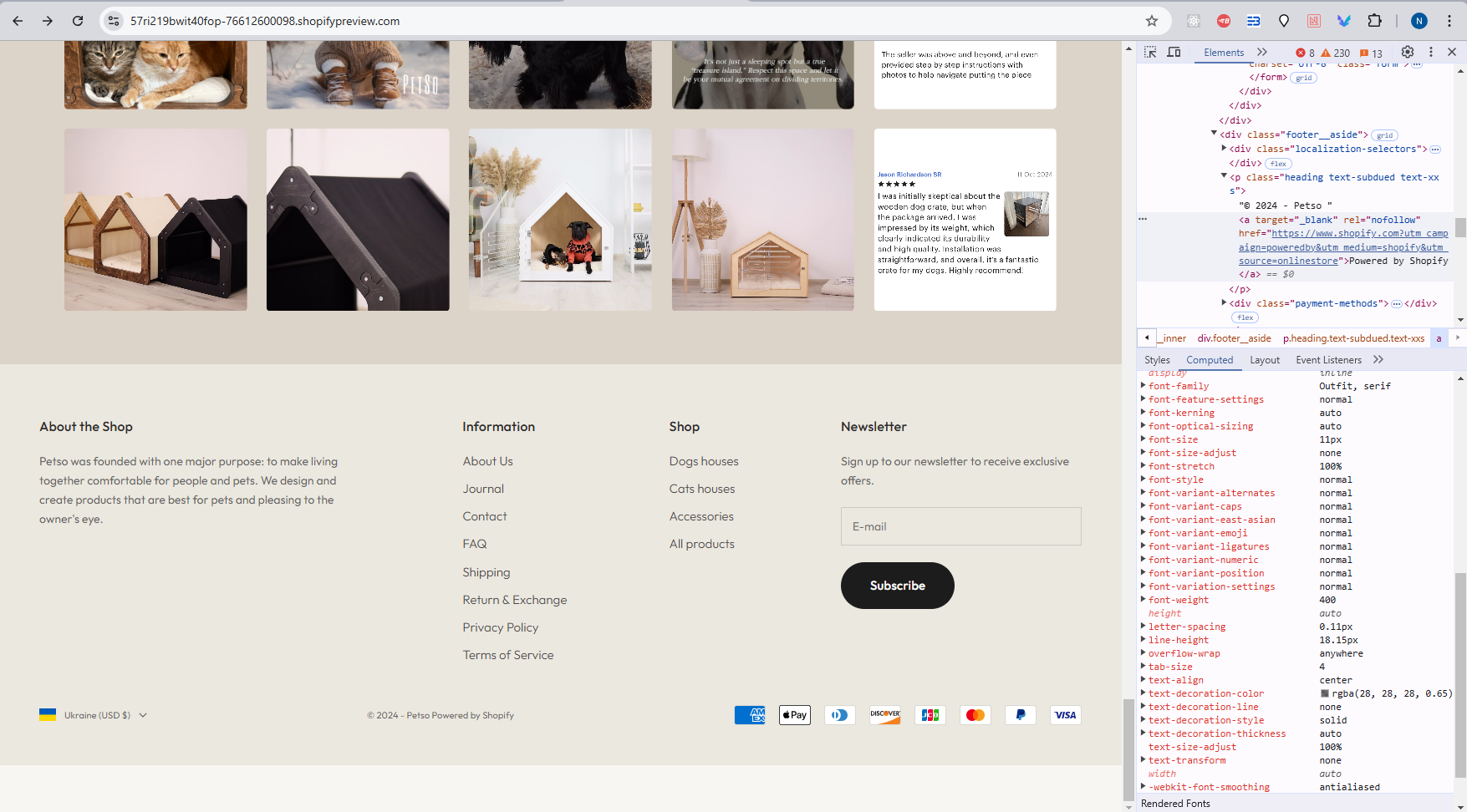Click the Subscribe button

pyautogui.click(x=897, y=586)
